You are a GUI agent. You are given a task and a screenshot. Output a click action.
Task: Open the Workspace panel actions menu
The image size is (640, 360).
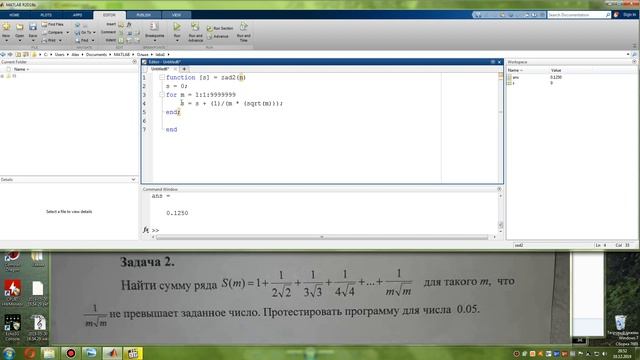point(634,62)
